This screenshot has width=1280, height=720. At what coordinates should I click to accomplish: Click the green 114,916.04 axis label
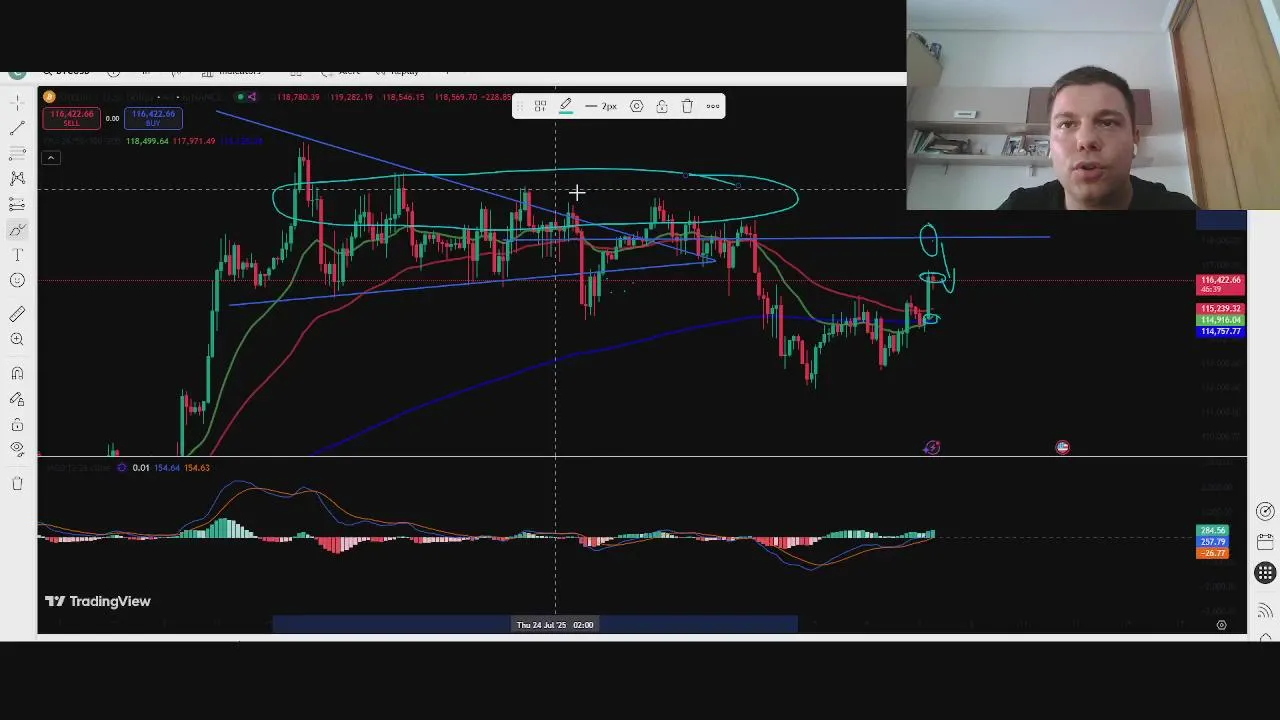(x=1220, y=320)
